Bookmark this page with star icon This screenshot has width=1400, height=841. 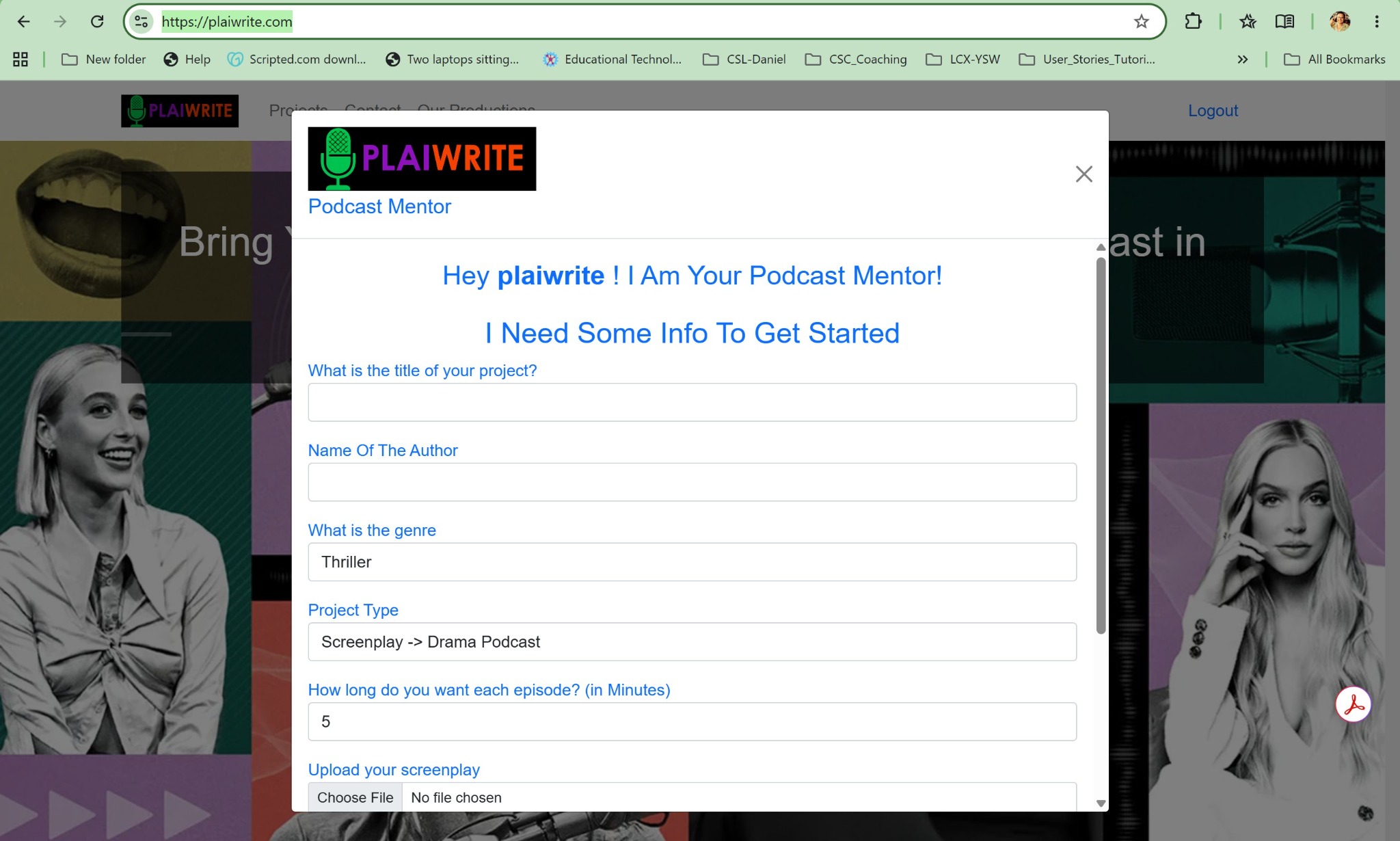pos(1141,22)
